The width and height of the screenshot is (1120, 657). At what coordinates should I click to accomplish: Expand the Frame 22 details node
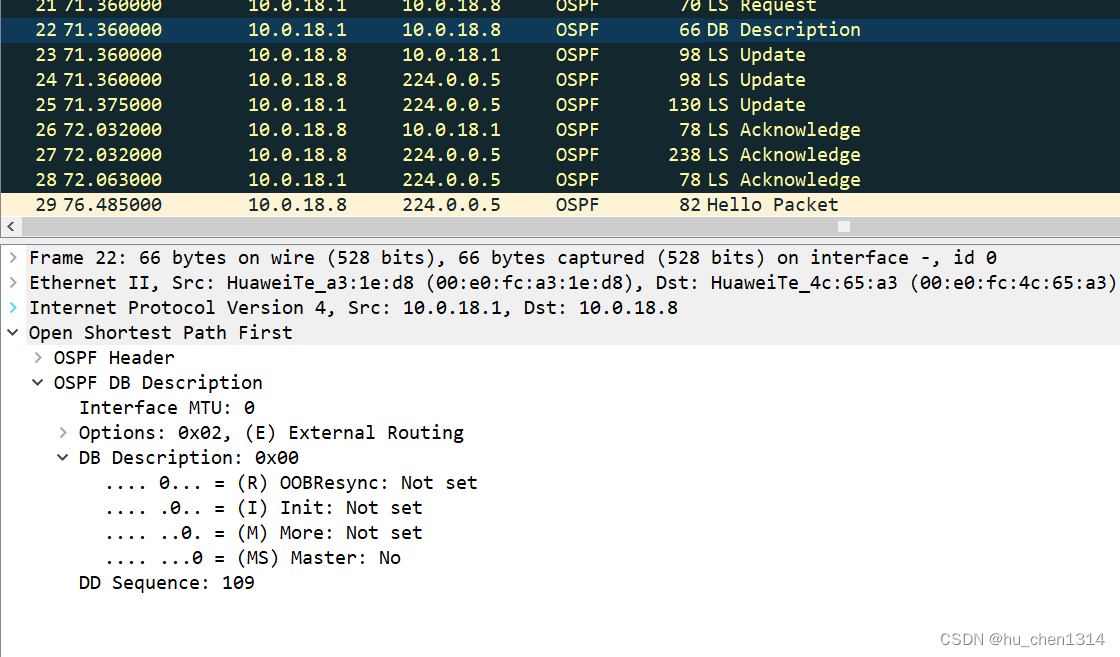point(13,257)
